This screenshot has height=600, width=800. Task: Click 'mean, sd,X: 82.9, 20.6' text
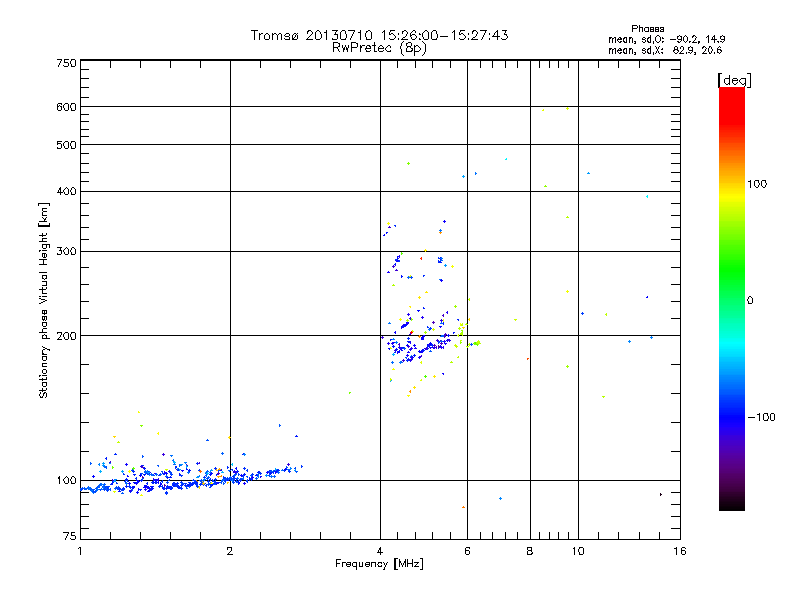coord(665,50)
